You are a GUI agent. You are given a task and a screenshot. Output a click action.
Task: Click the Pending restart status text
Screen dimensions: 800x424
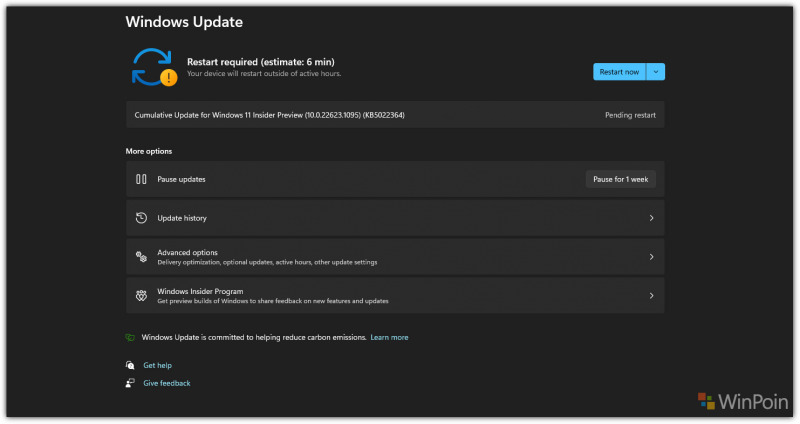(x=630, y=115)
